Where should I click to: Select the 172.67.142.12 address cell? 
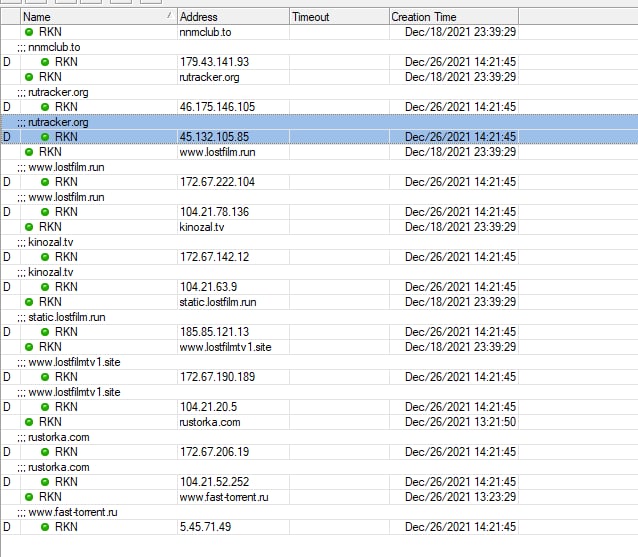(233, 257)
